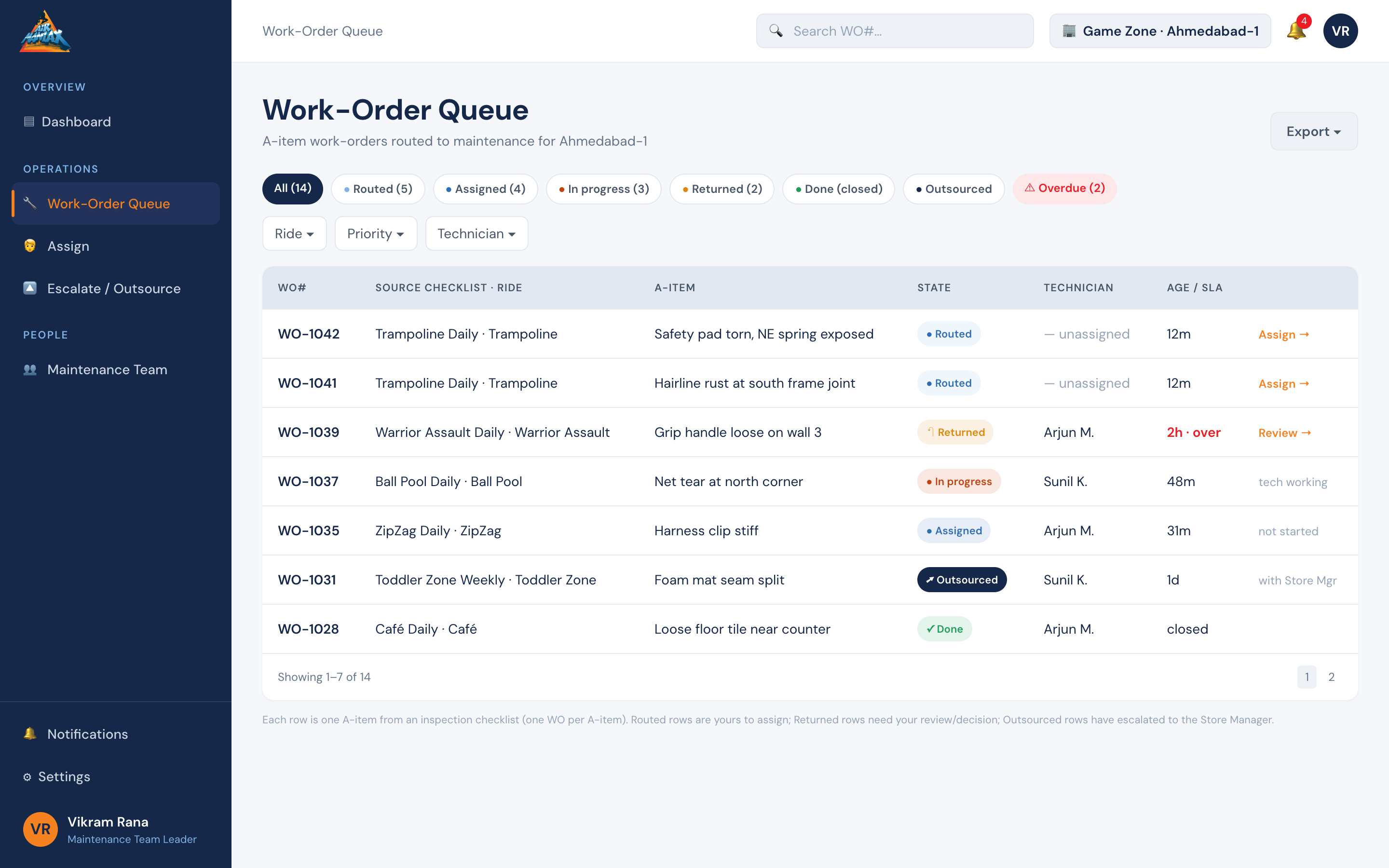Click the AGE / SLA column header
This screenshot has width=1389, height=868.
click(1195, 287)
